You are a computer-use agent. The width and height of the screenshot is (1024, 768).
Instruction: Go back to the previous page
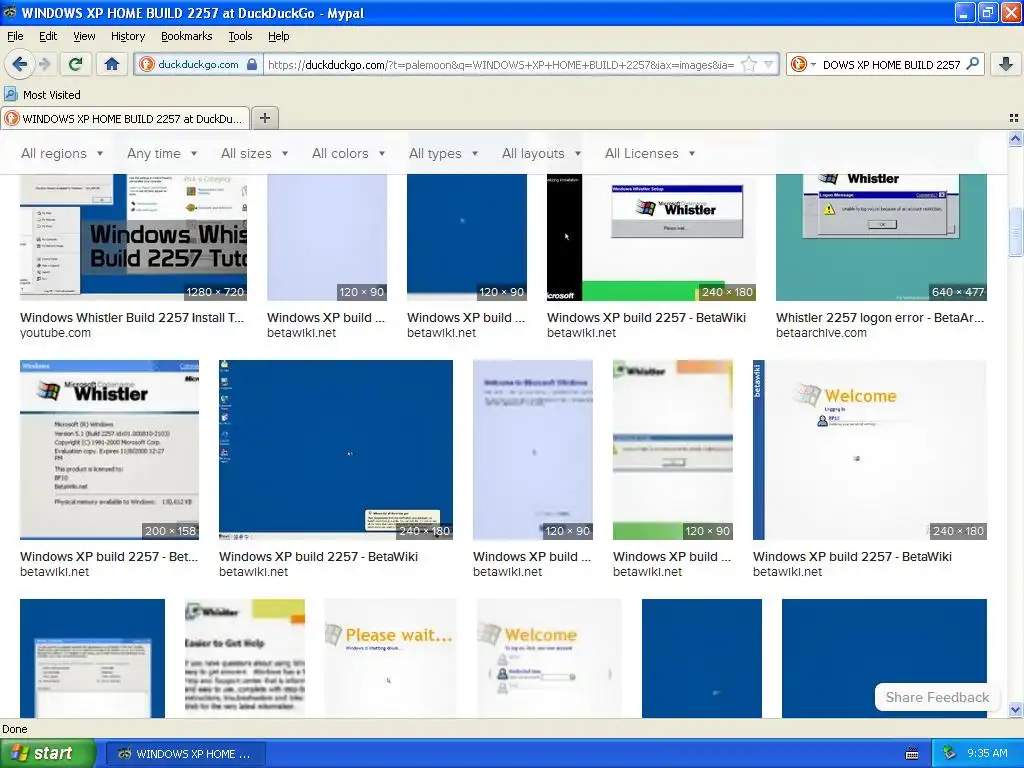tap(20, 64)
